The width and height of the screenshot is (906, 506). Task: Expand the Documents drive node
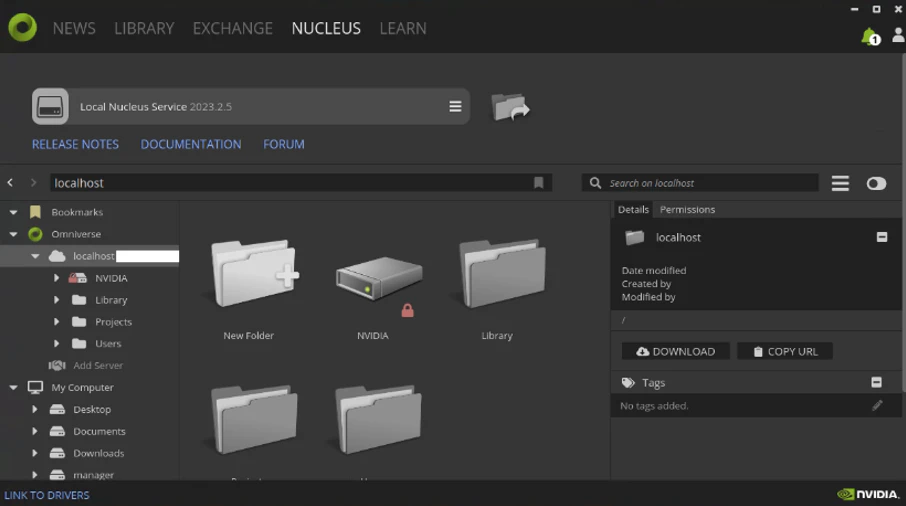pyautogui.click(x=35, y=431)
